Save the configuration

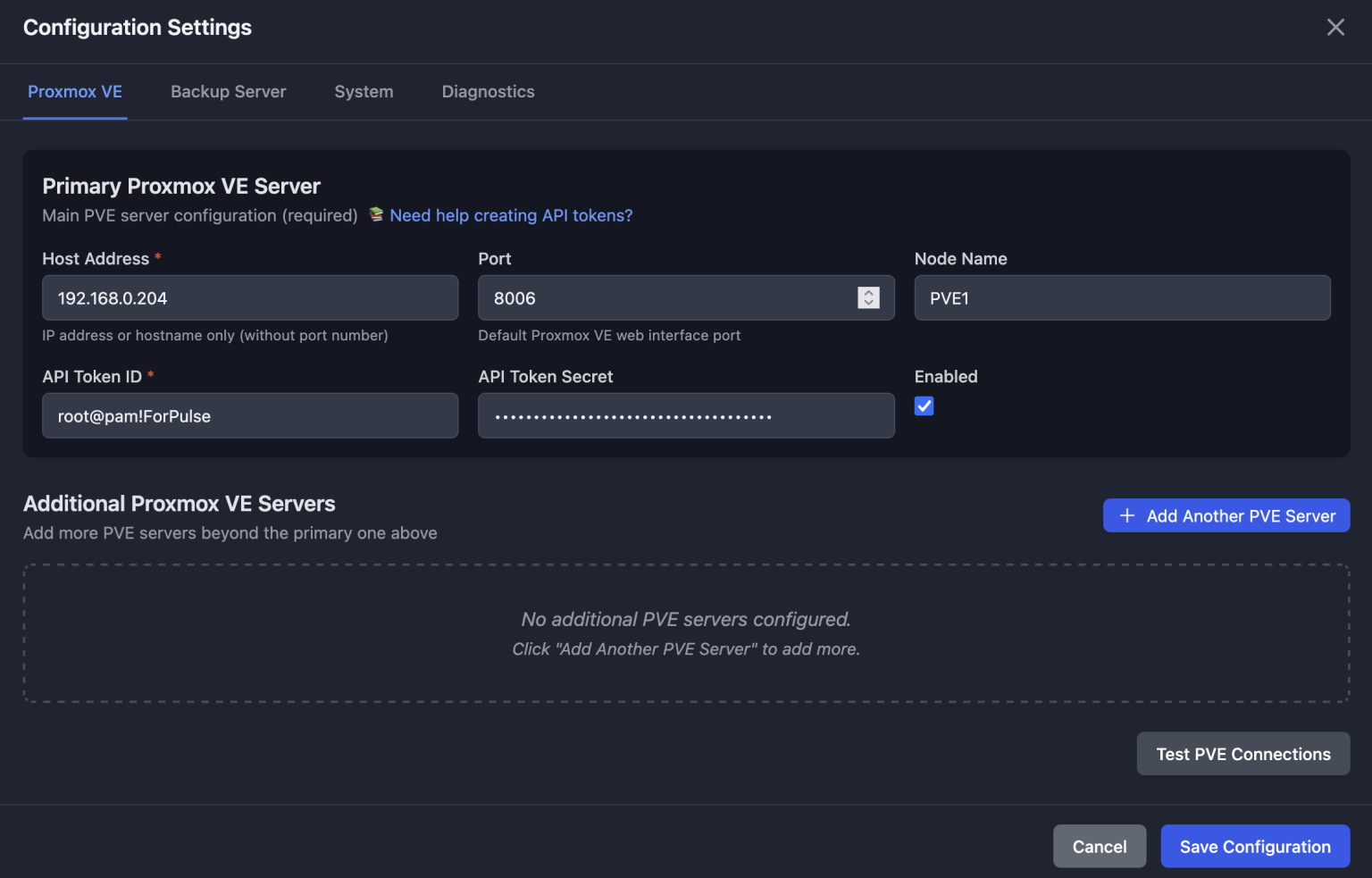coord(1255,846)
